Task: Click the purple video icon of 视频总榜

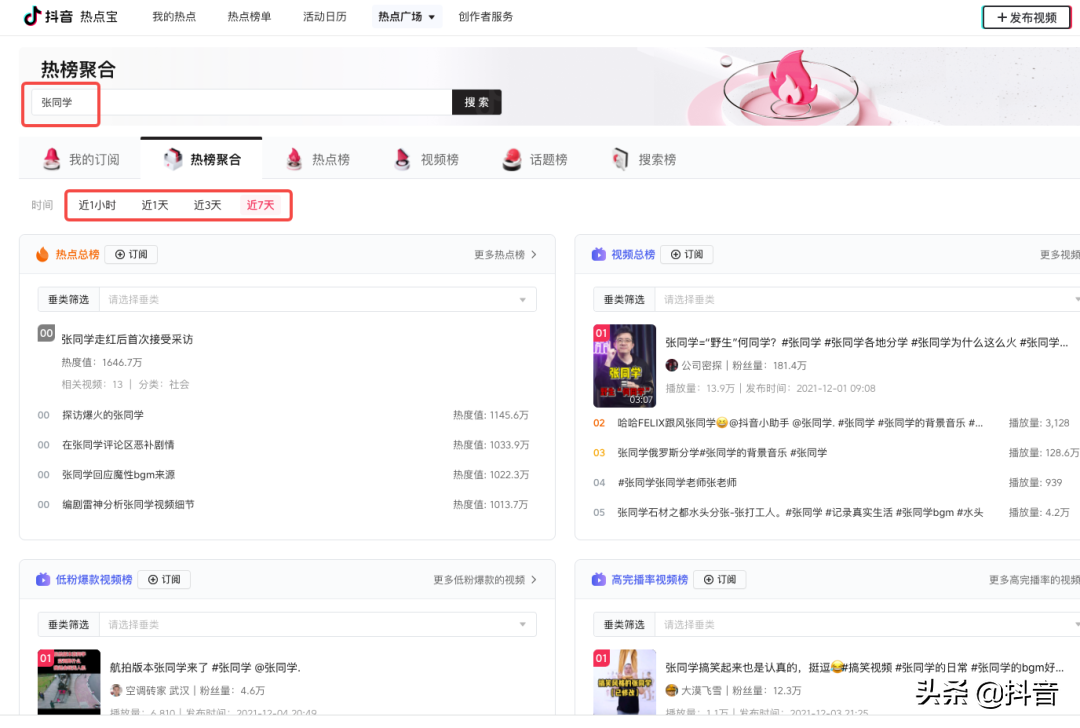Action: point(599,254)
